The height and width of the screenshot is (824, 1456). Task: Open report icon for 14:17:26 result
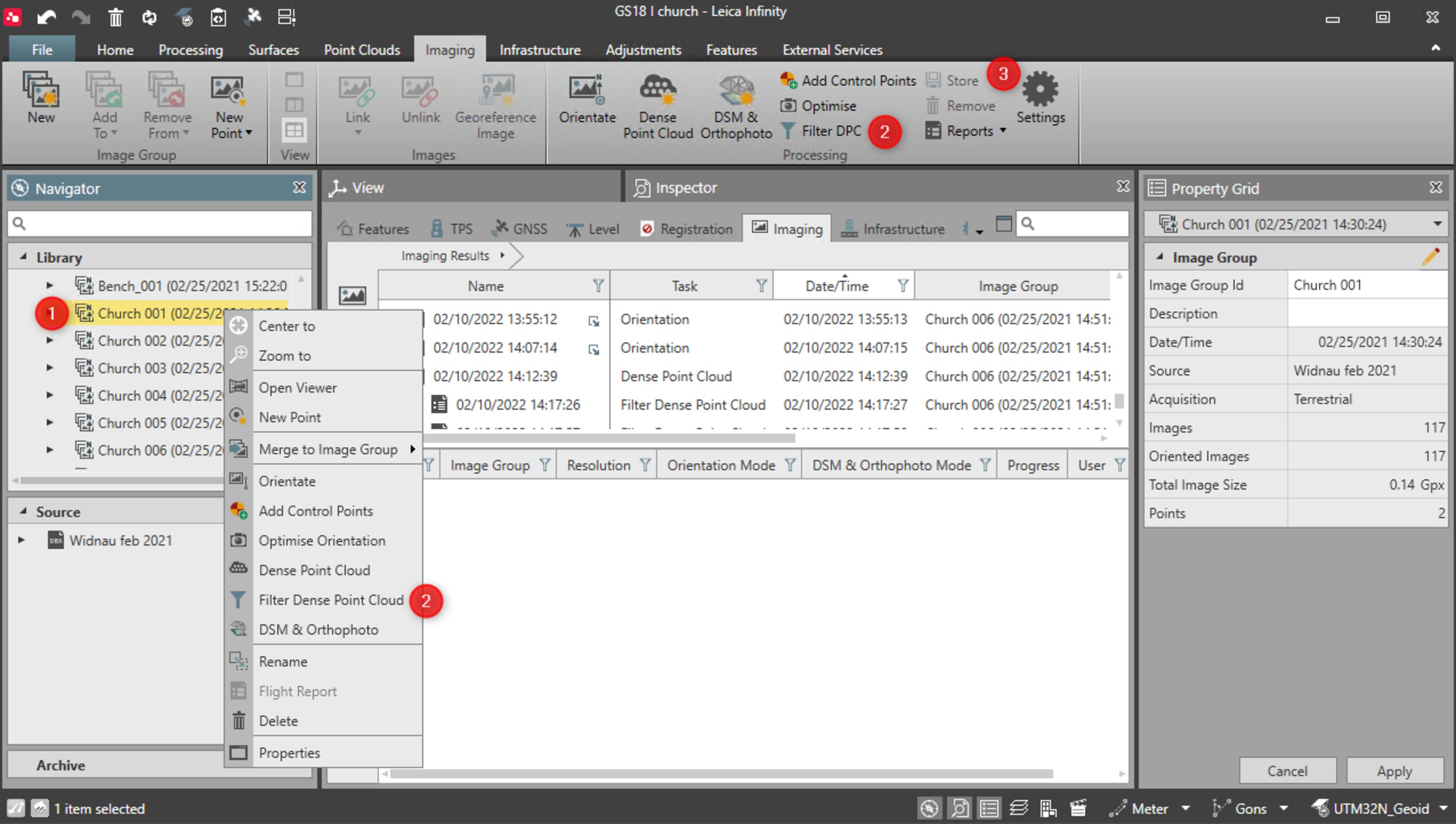(439, 404)
